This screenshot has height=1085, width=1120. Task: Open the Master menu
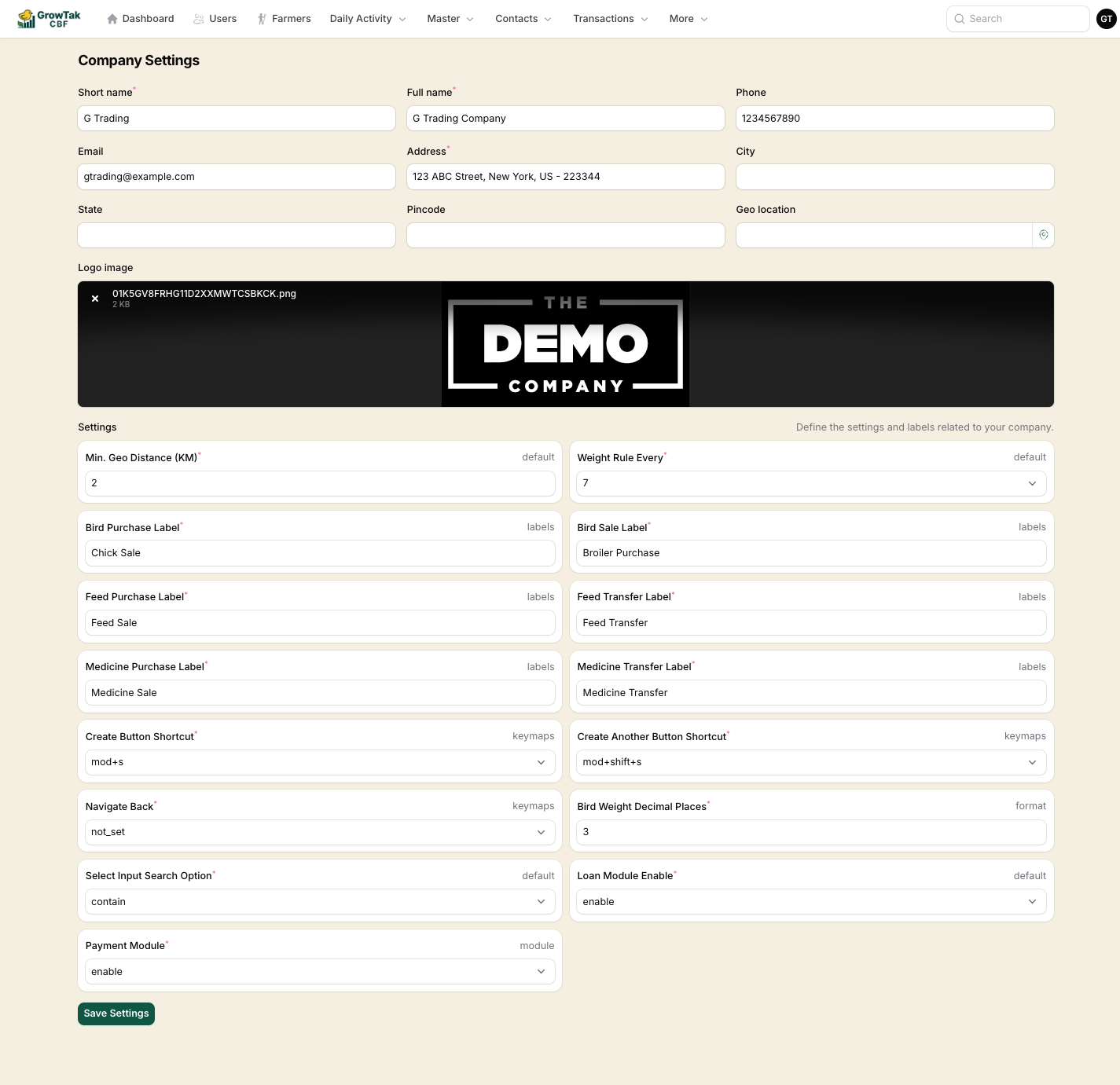[x=450, y=19]
